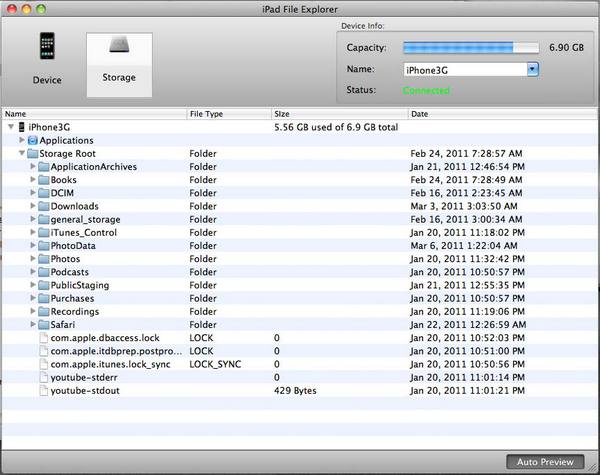600x475 pixels.
Task: Click the iTunes_Control folder icon
Action: click(x=44, y=233)
